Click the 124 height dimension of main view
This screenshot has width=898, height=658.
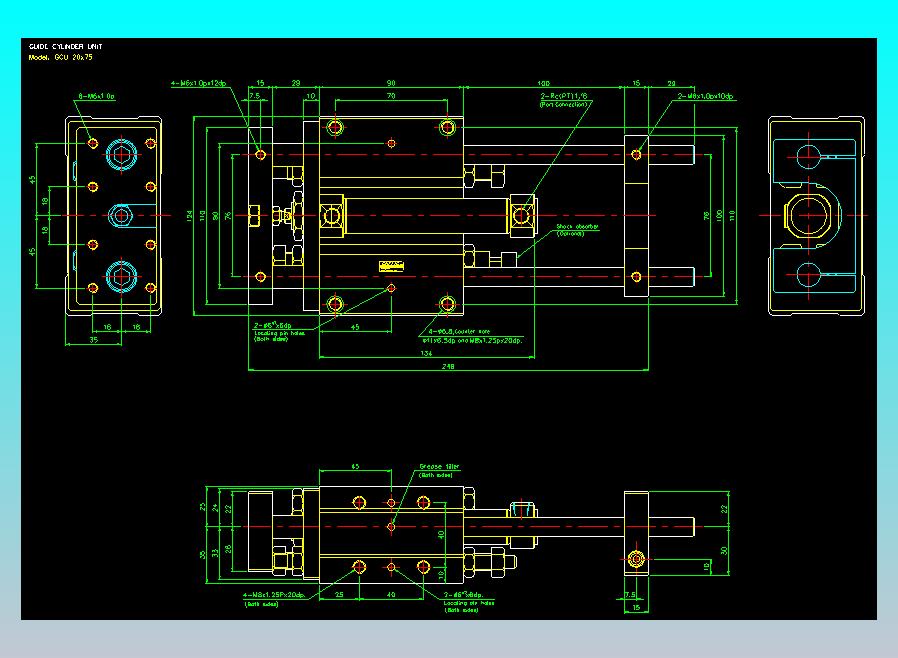click(189, 216)
